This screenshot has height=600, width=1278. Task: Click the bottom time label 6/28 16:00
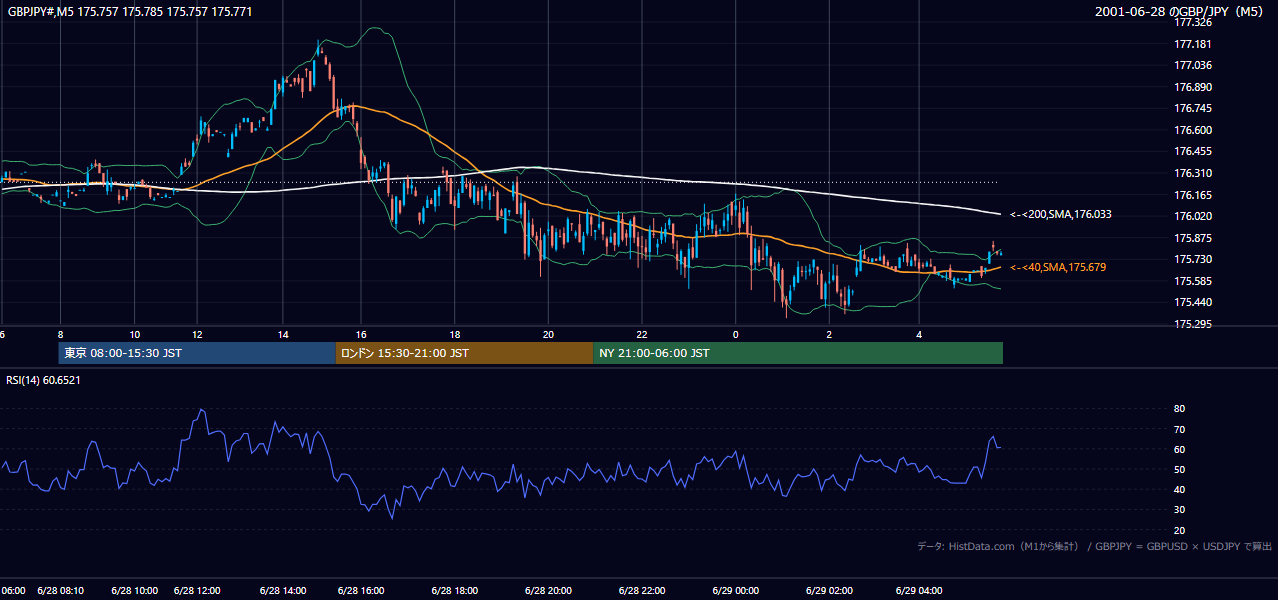click(x=361, y=590)
